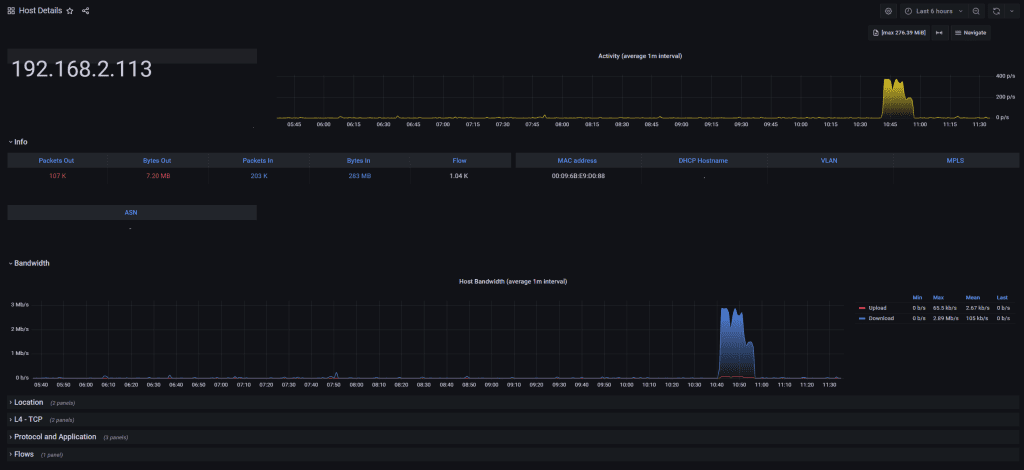Click the max 276.39 MiB document link
This screenshot has width=1024, height=470.
coord(898,33)
